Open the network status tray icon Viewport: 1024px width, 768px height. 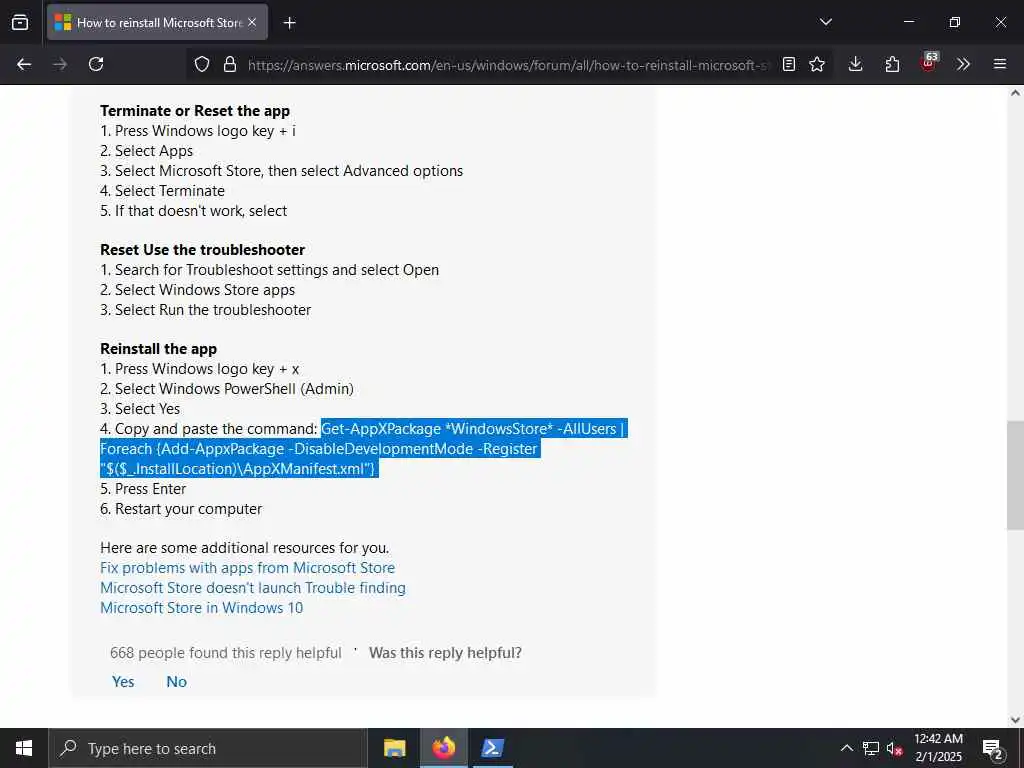coord(871,748)
